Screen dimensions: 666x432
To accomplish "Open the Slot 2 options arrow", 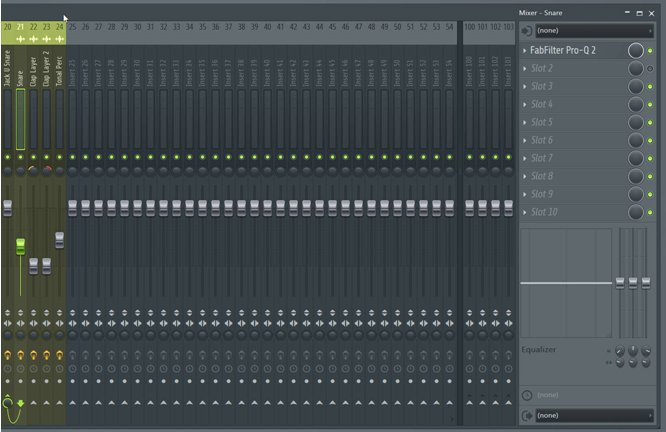I will (x=525, y=68).
